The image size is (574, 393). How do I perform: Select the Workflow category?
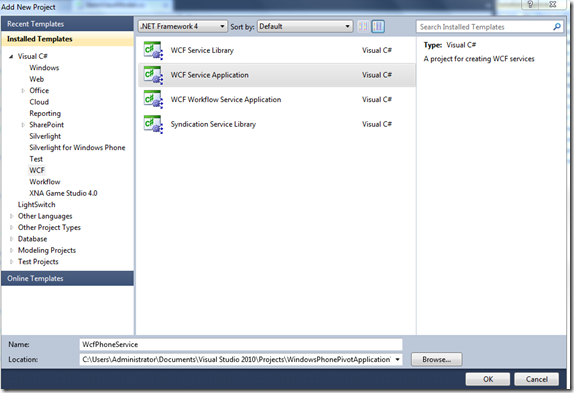(x=45, y=182)
